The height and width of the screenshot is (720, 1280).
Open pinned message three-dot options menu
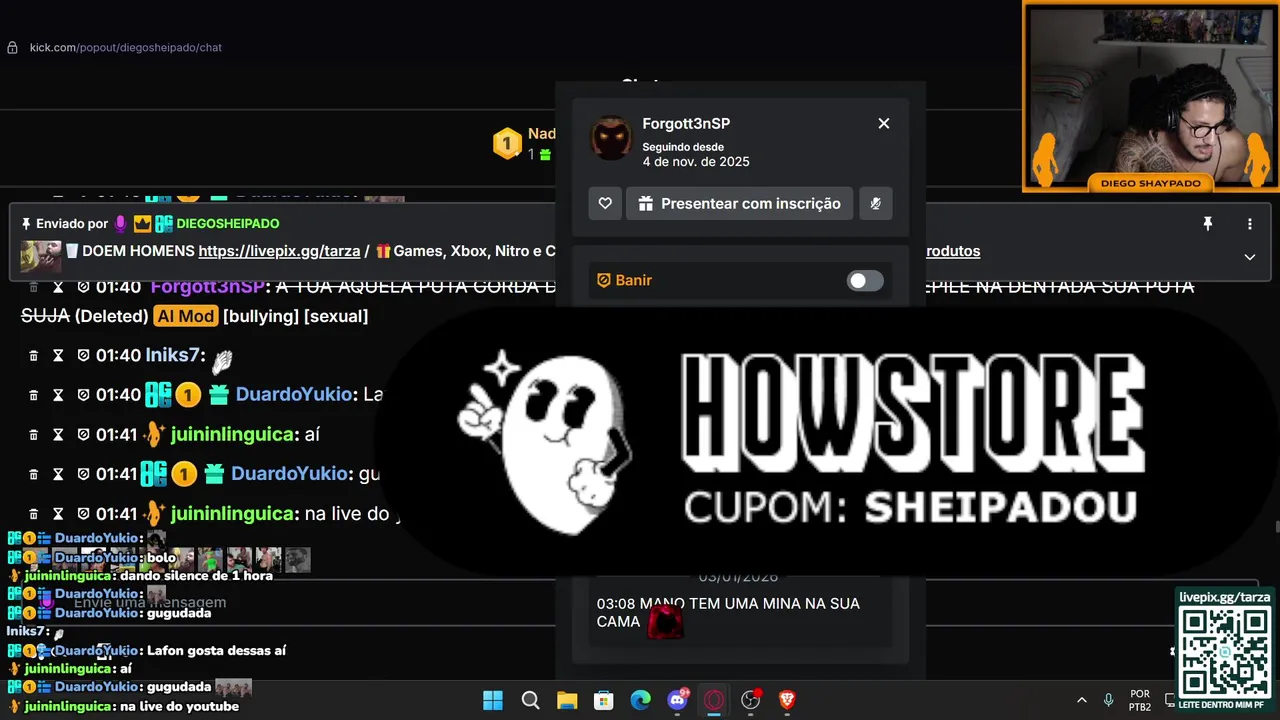pos(1249,224)
